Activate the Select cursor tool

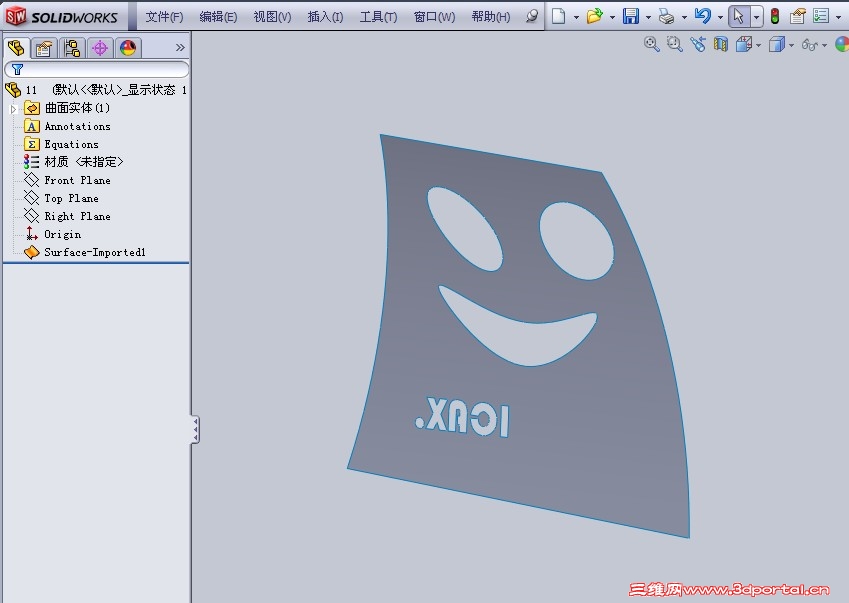coord(739,16)
